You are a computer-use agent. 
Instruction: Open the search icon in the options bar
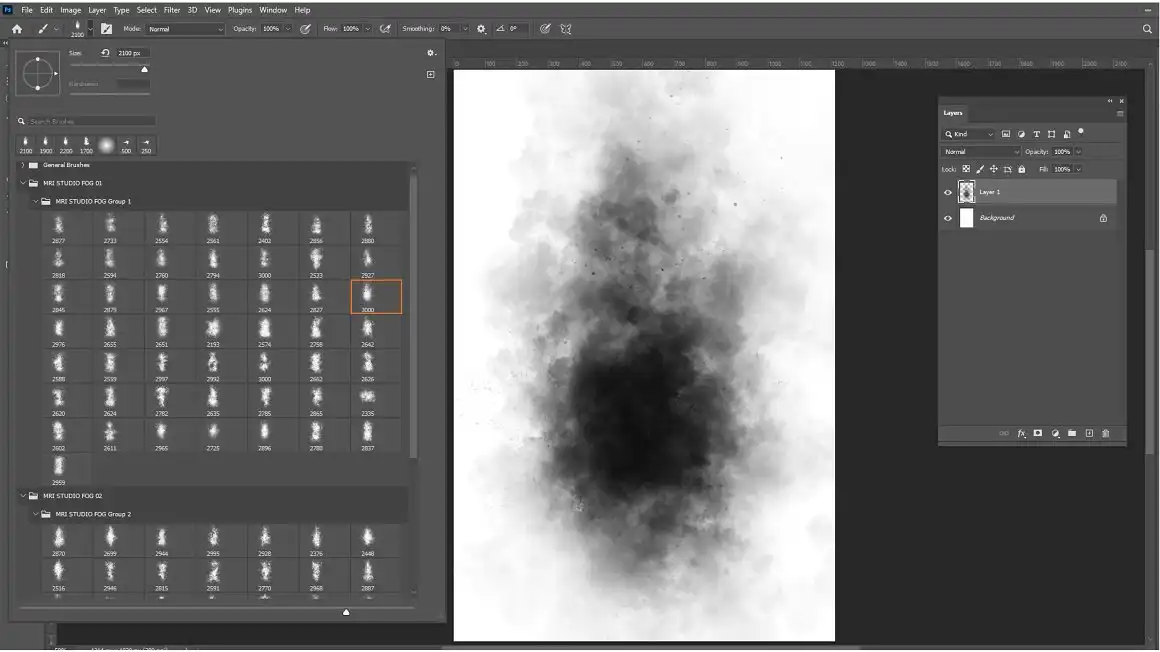pos(1147,29)
